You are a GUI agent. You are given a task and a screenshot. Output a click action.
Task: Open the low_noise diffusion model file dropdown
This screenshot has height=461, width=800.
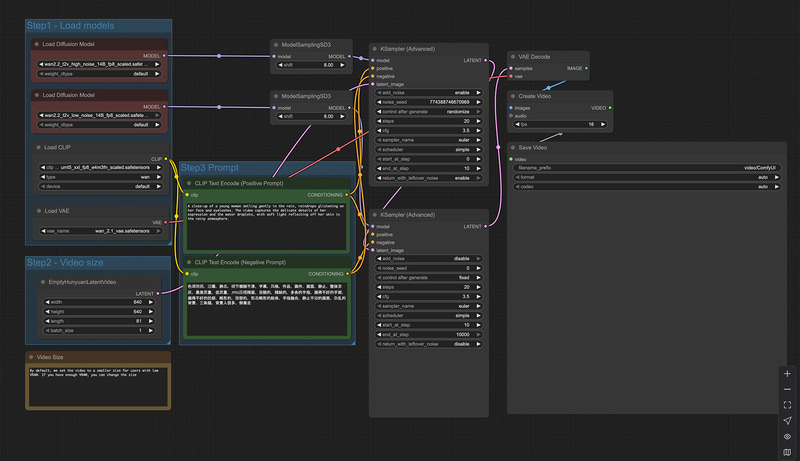[99, 115]
